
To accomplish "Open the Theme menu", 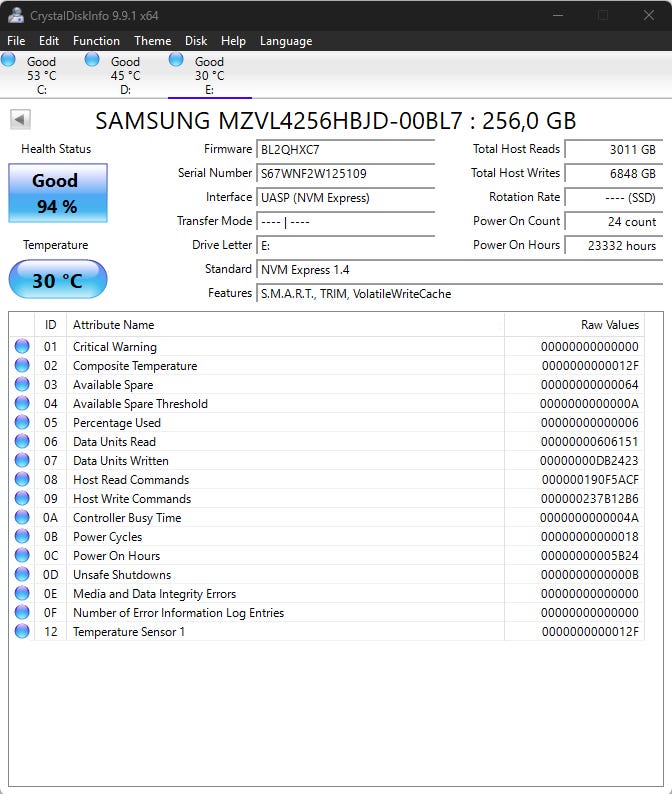I will tap(152, 41).
